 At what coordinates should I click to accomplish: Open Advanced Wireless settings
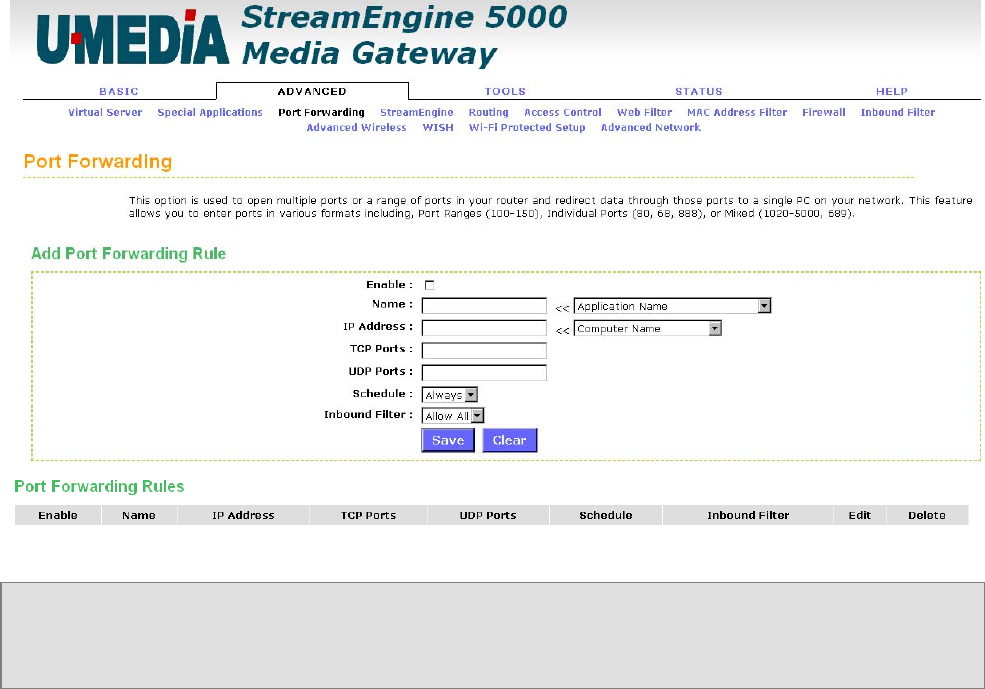click(356, 127)
